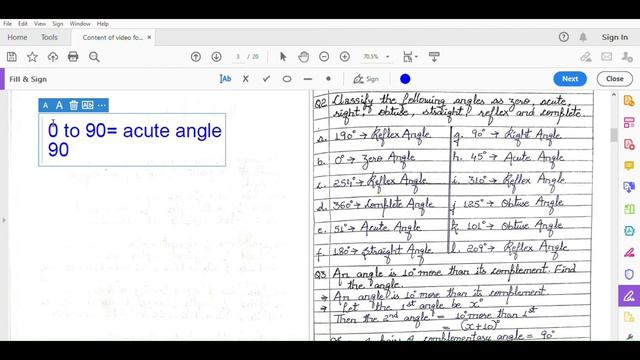Open the notifications bell
The height and width of the screenshot is (360, 640).
pyautogui.click(x=583, y=37)
